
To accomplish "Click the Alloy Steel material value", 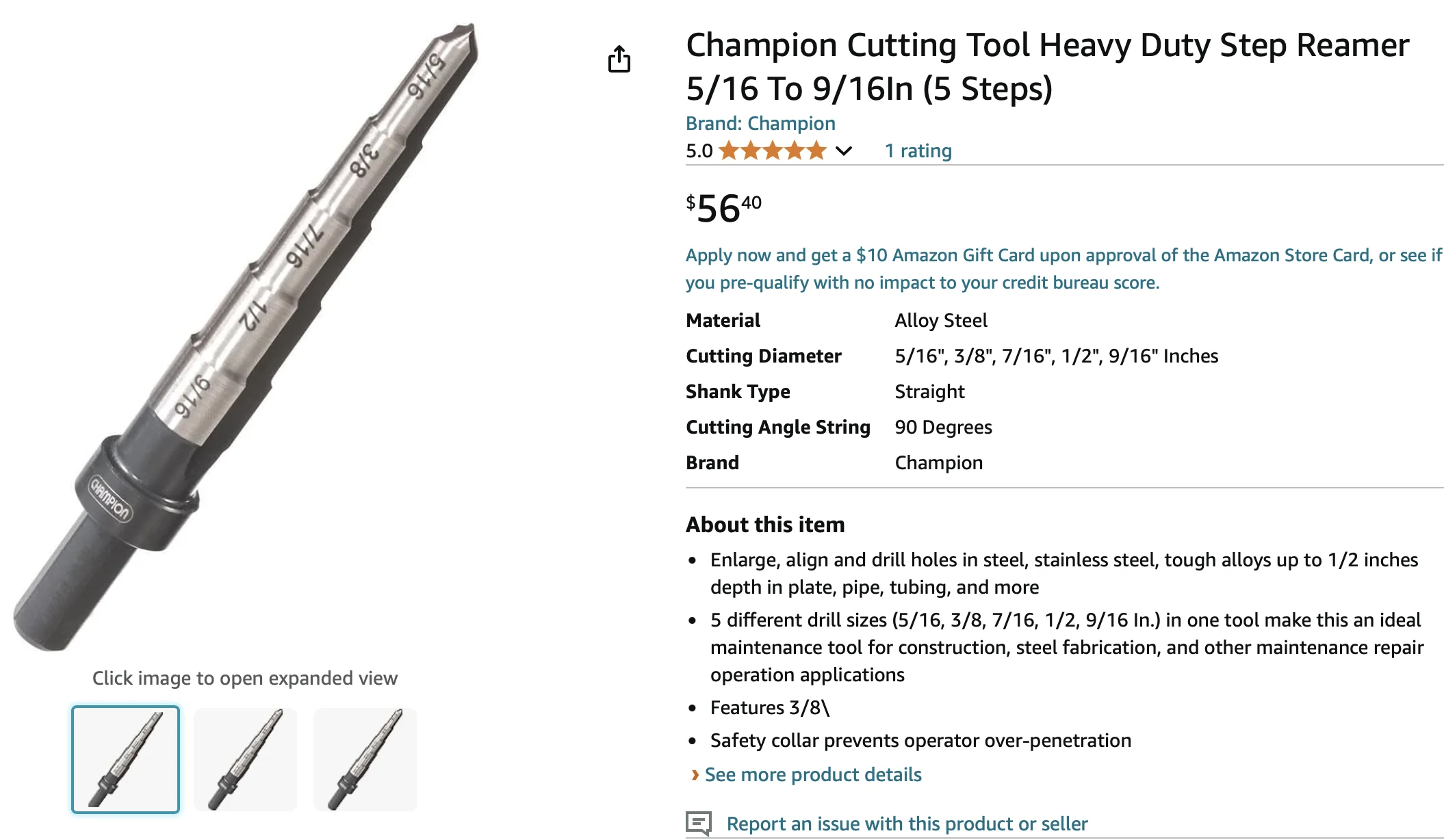I will coord(941,320).
